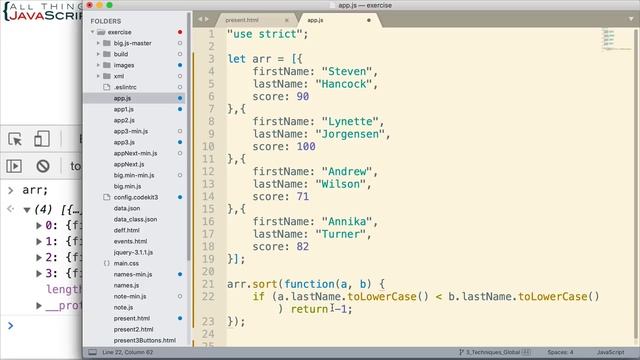Open data_class.json file
The height and width of the screenshot is (360, 640).
tap(135, 219)
